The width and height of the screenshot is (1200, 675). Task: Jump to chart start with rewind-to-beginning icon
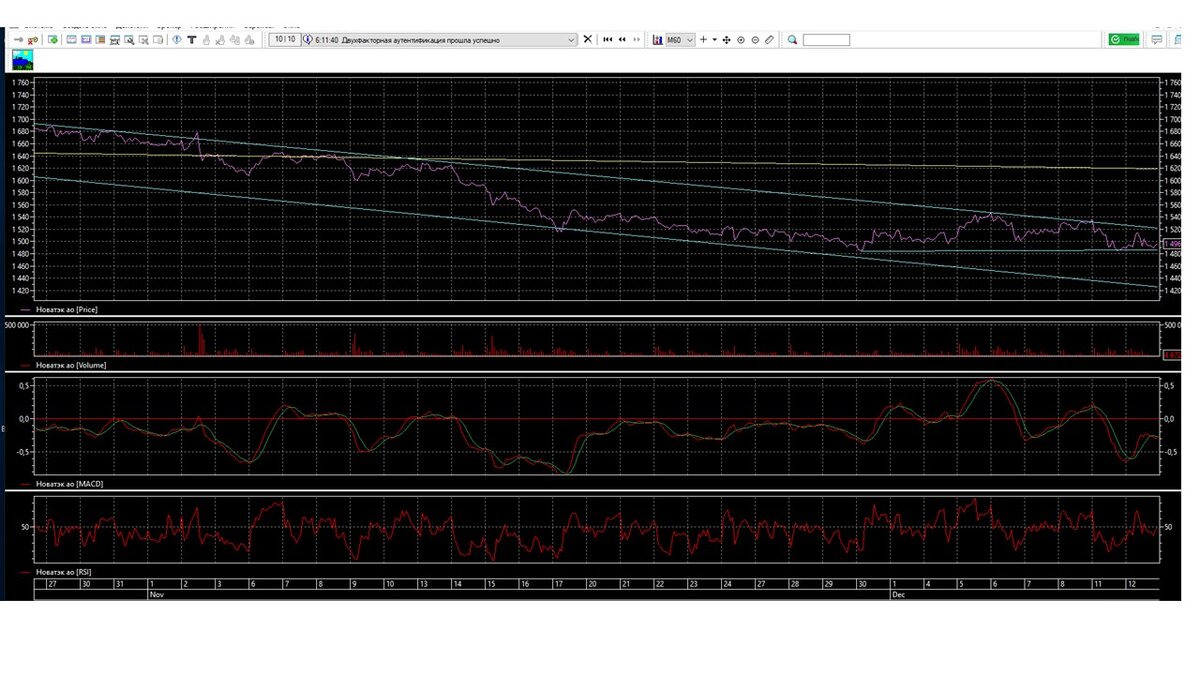(607, 40)
